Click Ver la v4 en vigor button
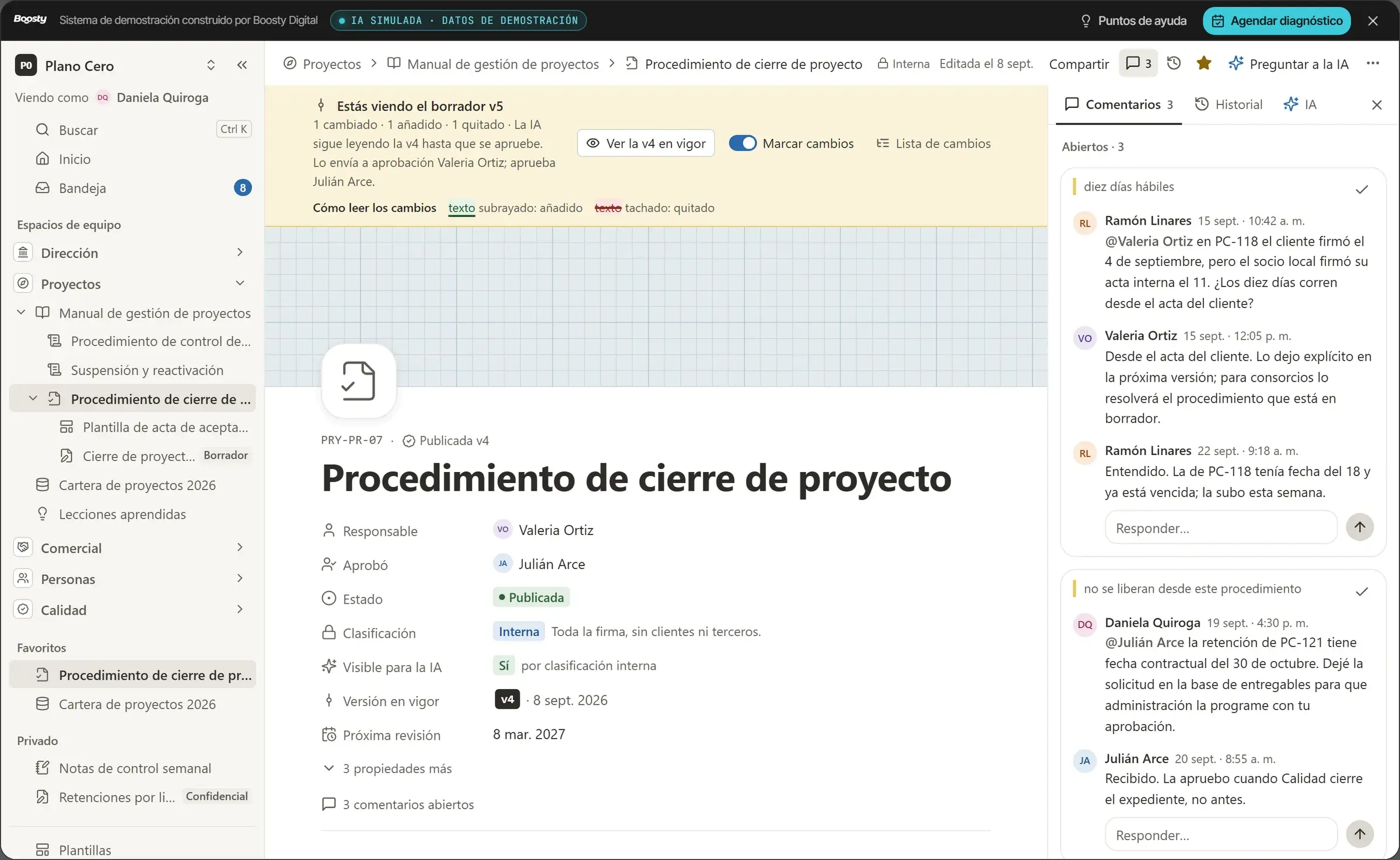The image size is (1400, 860). (x=646, y=143)
